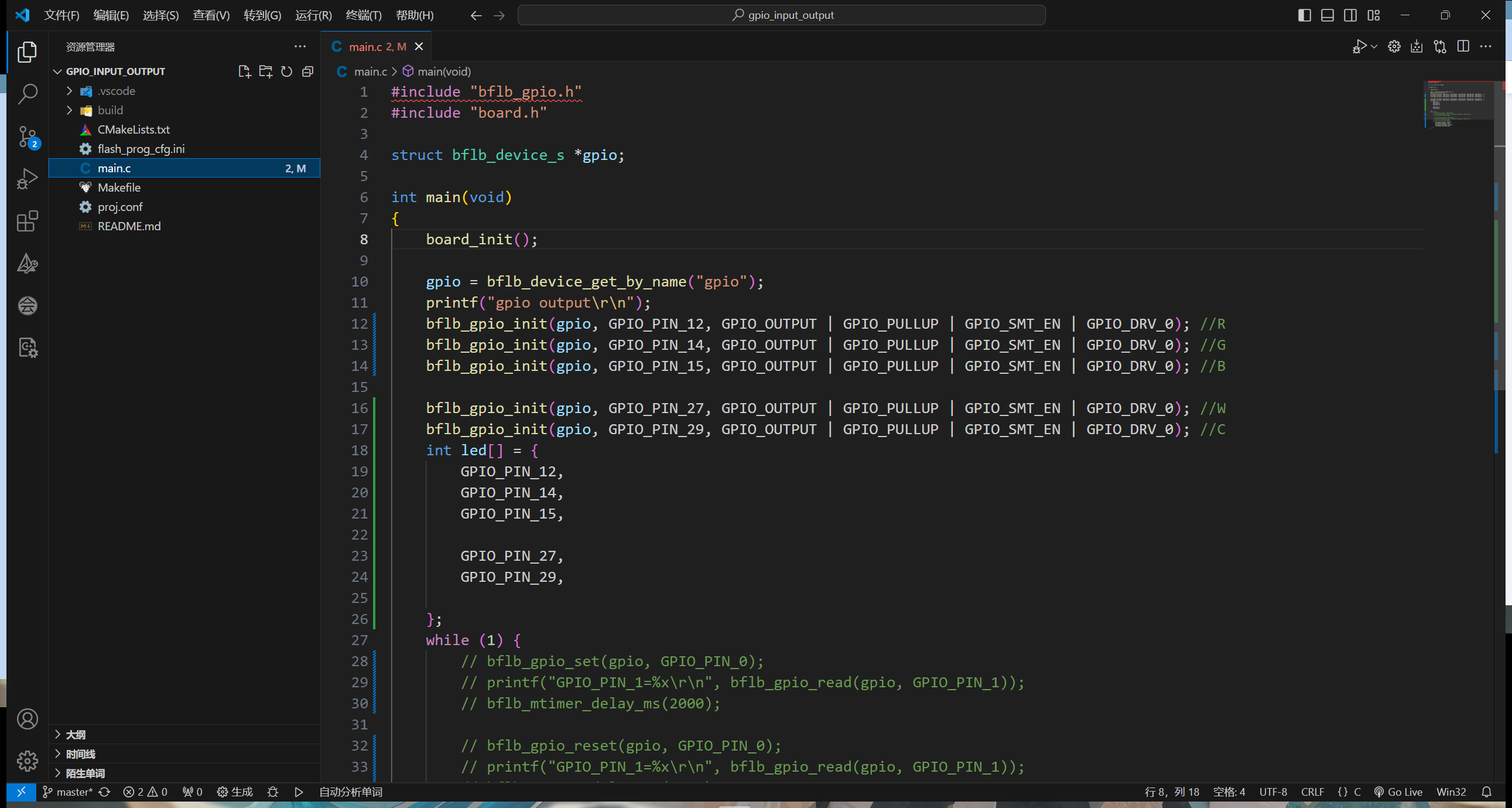
Task: Create a new file in explorer header
Action: pos(244,71)
